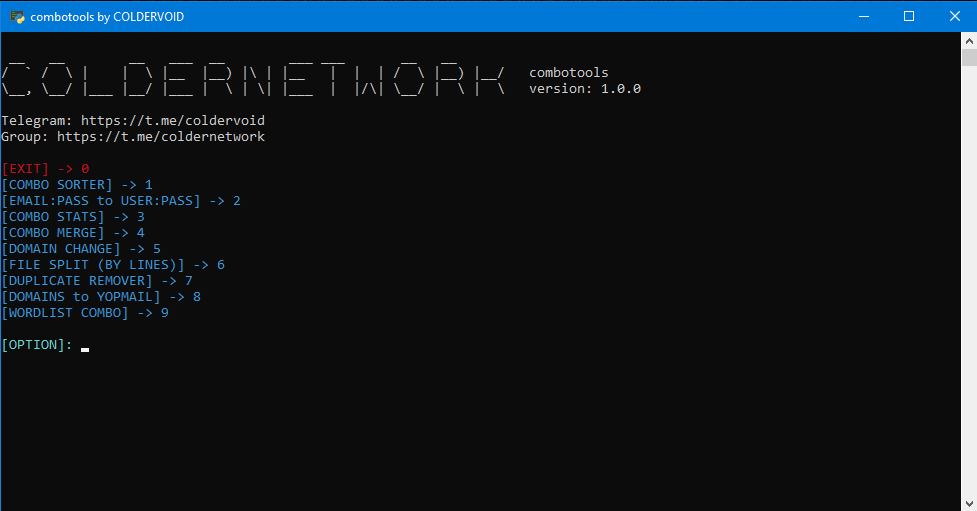Click the [DUPLICATE REMOVER] -> 7 line
Viewport: 977px width, 511px height.
click(97, 281)
